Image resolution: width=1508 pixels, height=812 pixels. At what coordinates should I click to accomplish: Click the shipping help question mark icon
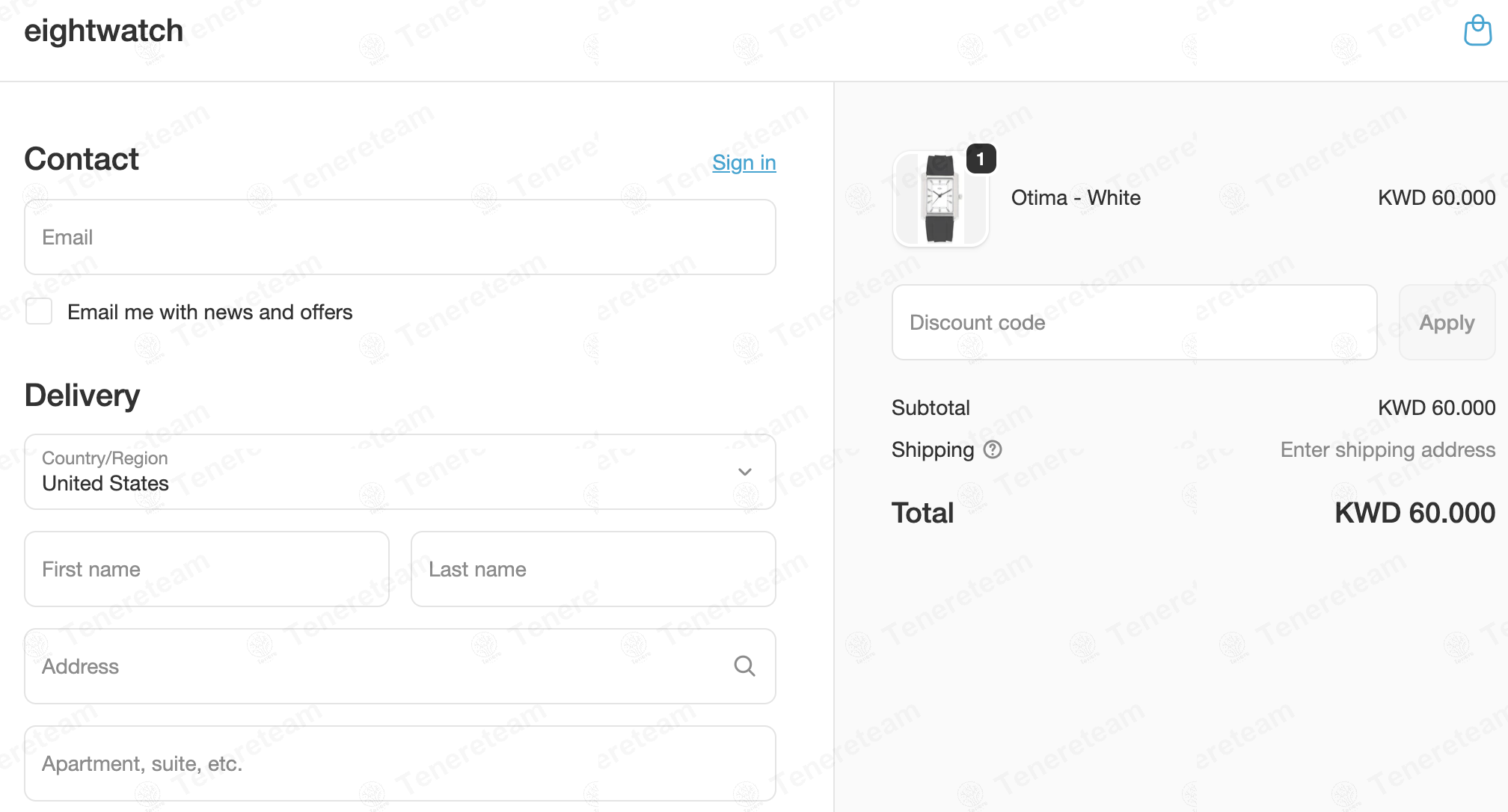click(x=993, y=449)
